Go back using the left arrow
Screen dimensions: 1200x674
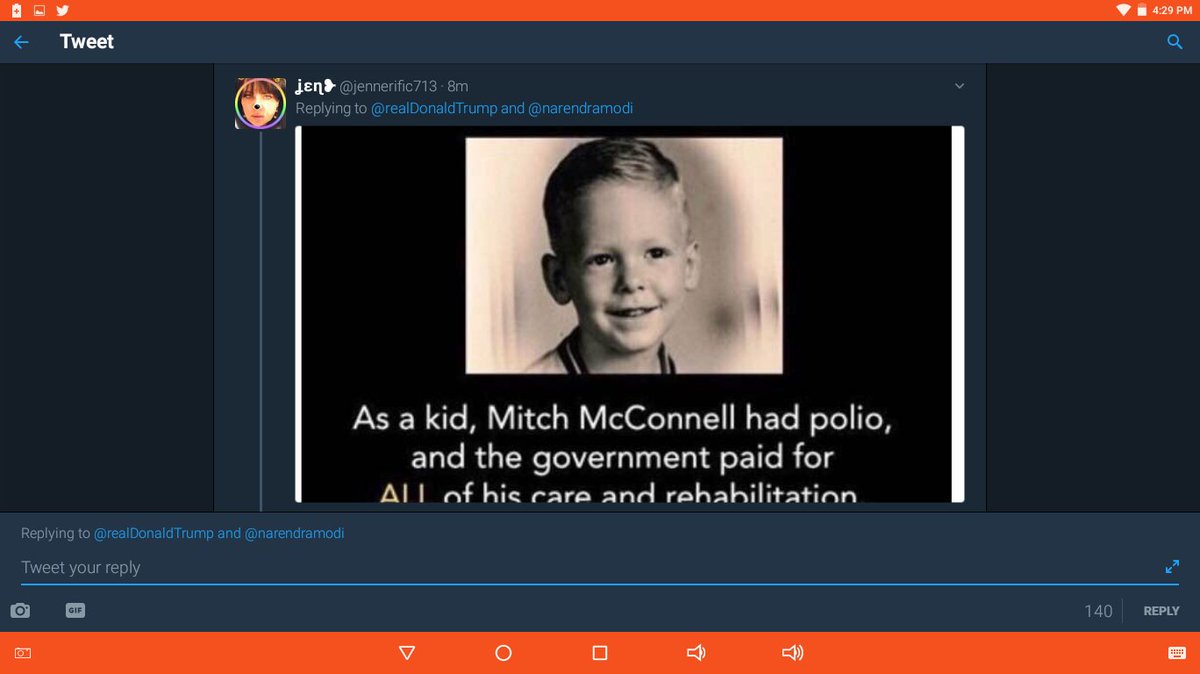pyautogui.click(x=22, y=42)
